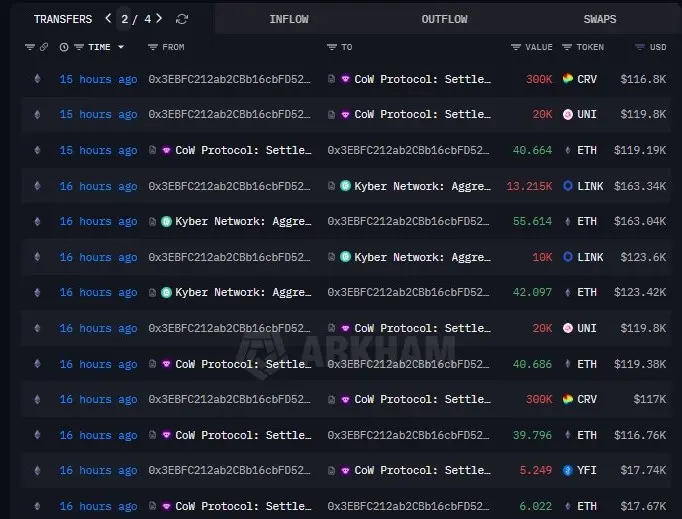The height and width of the screenshot is (519, 682).
Task: Click sender address in 13.215K LINK row
Action: coord(232,186)
